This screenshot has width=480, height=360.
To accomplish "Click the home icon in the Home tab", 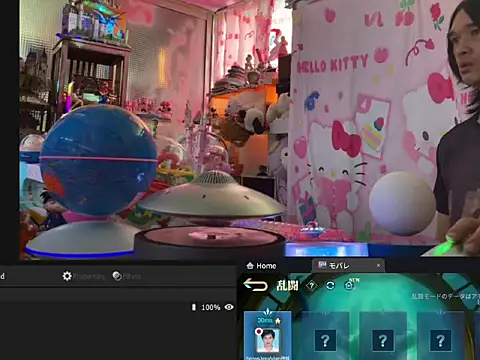I will 250,266.
